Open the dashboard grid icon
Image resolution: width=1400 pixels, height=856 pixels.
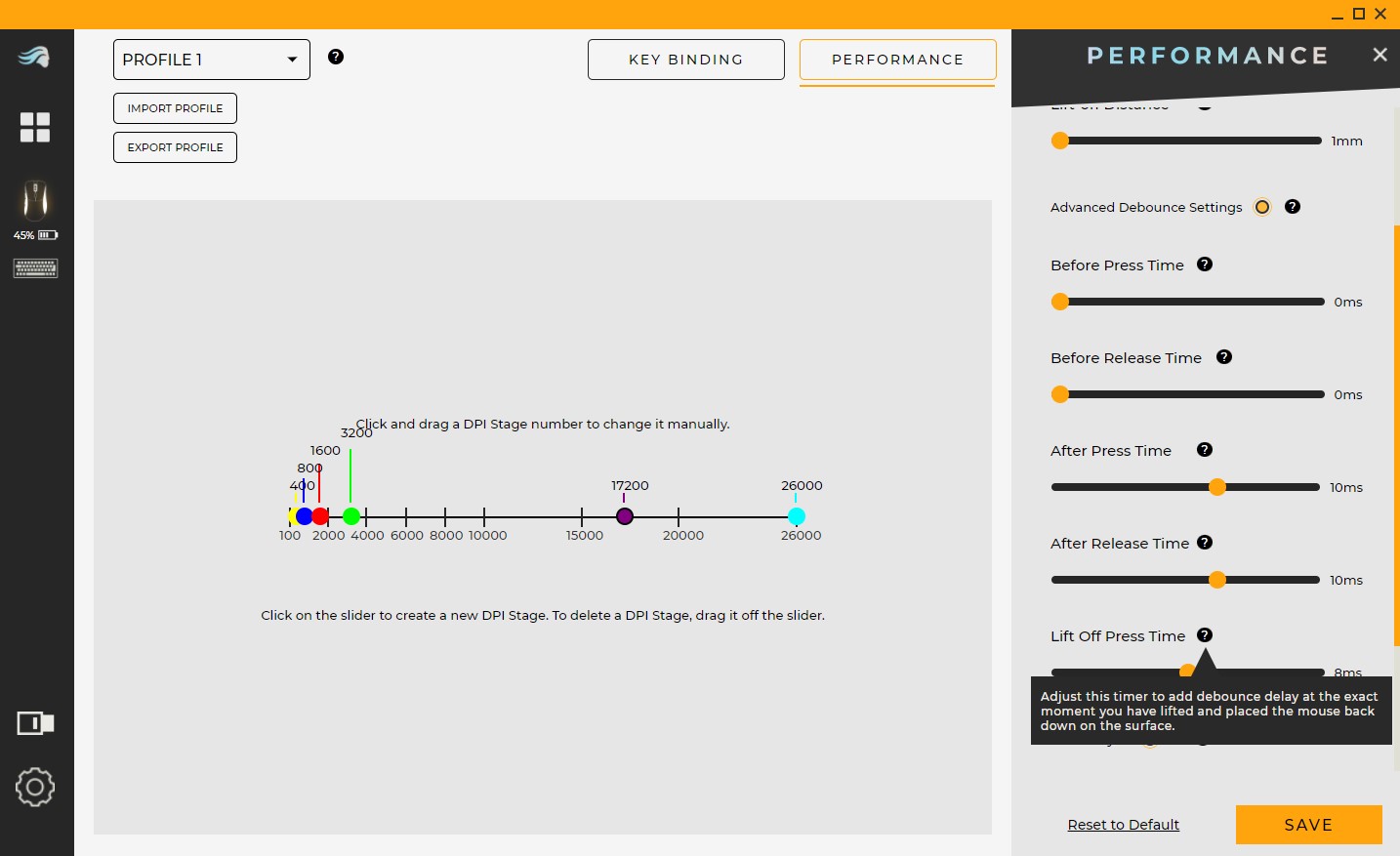pyautogui.click(x=35, y=127)
